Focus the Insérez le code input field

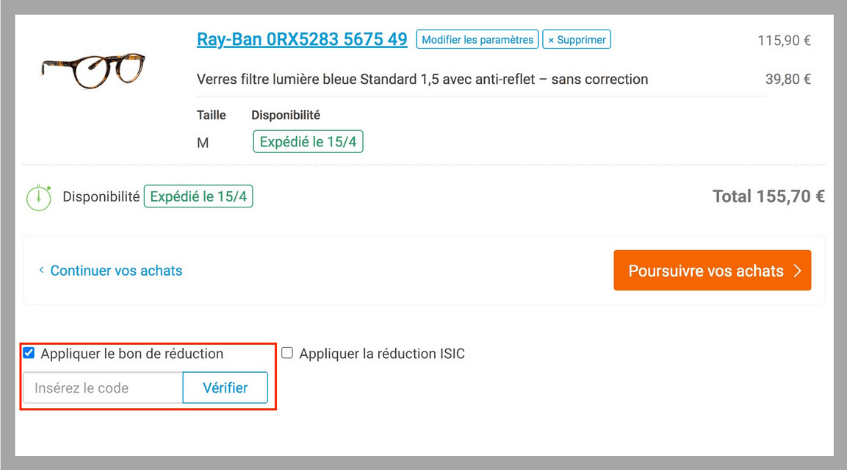click(103, 387)
